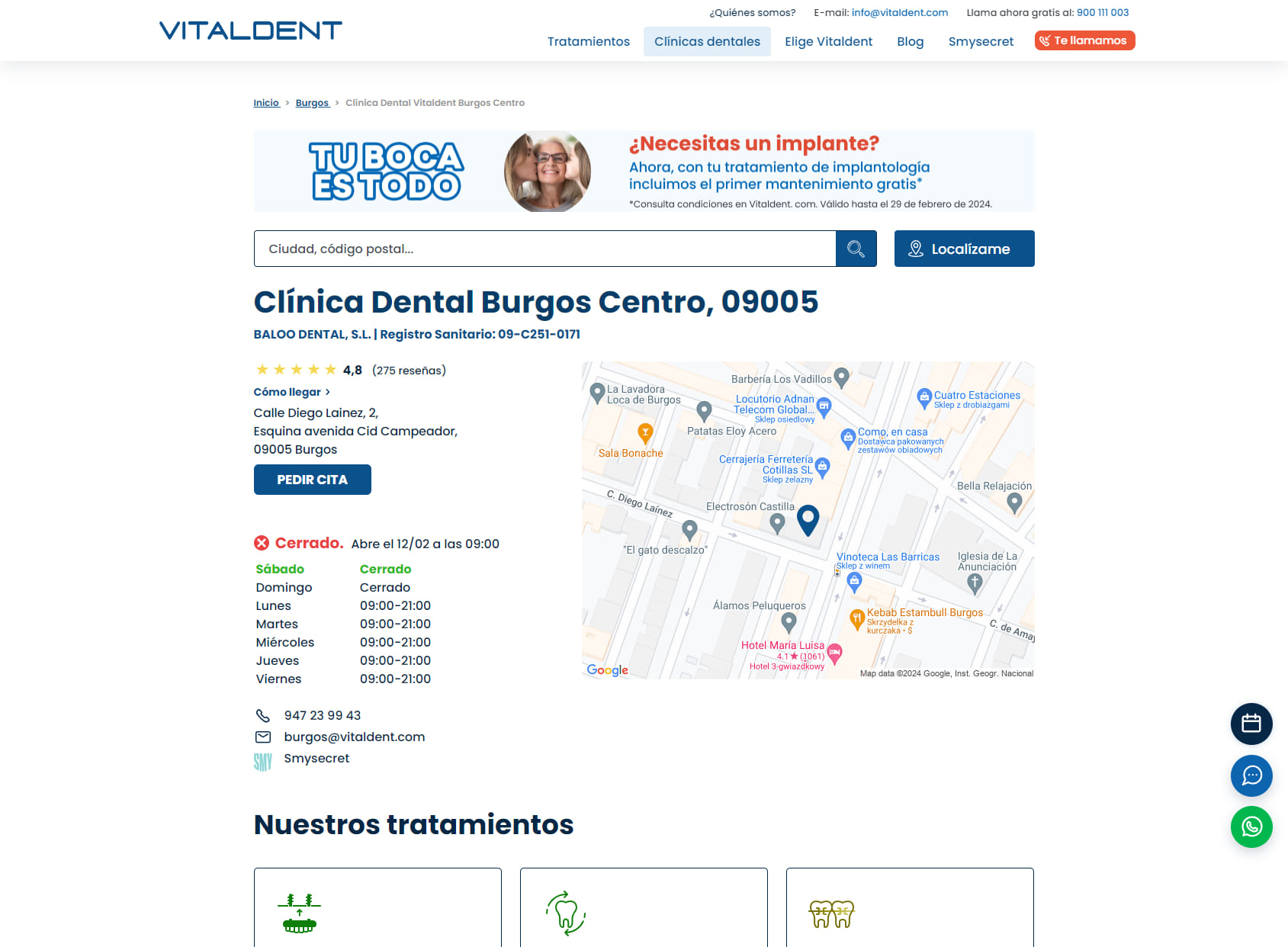
Task: Click the Sala Bonache map pin
Action: 645,433
